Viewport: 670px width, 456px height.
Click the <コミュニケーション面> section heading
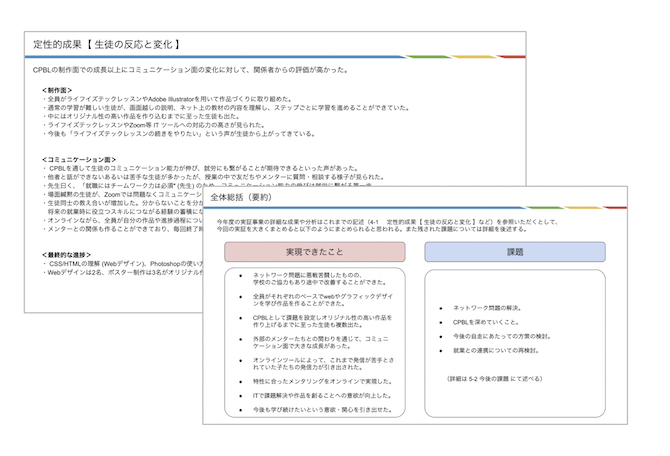click(79, 159)
